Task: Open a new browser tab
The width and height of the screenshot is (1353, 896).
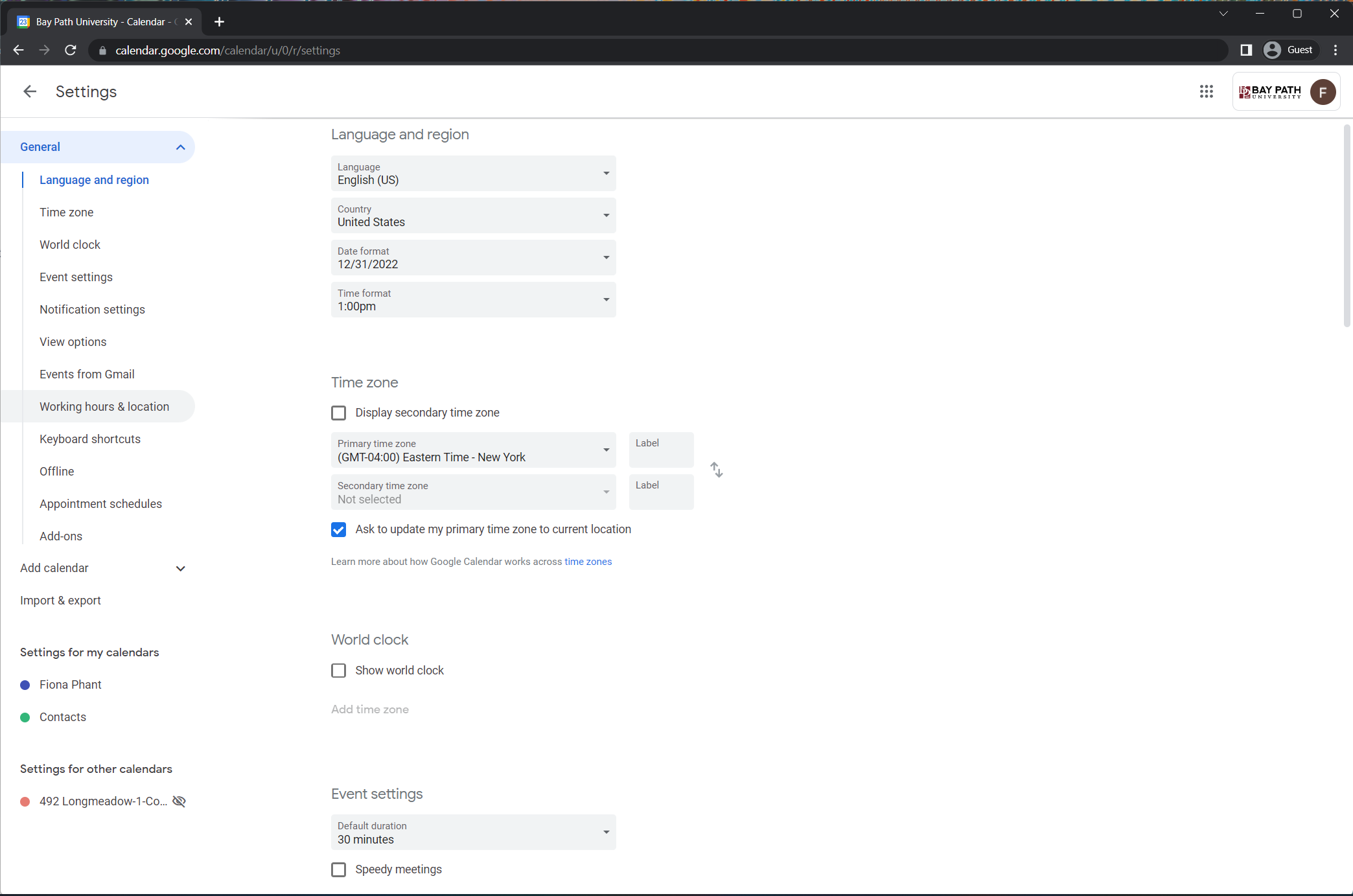Action: coord(219,21)
